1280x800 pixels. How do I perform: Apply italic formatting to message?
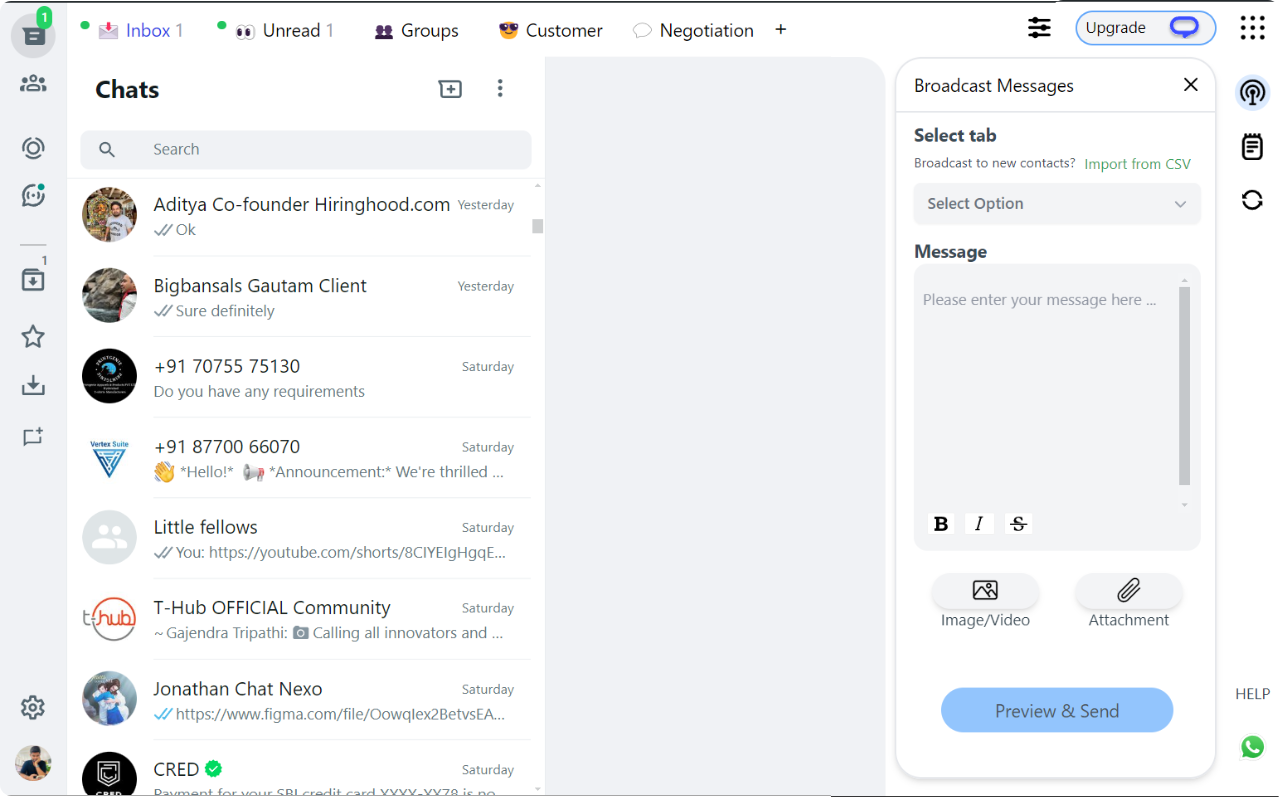tap(978, 523)
